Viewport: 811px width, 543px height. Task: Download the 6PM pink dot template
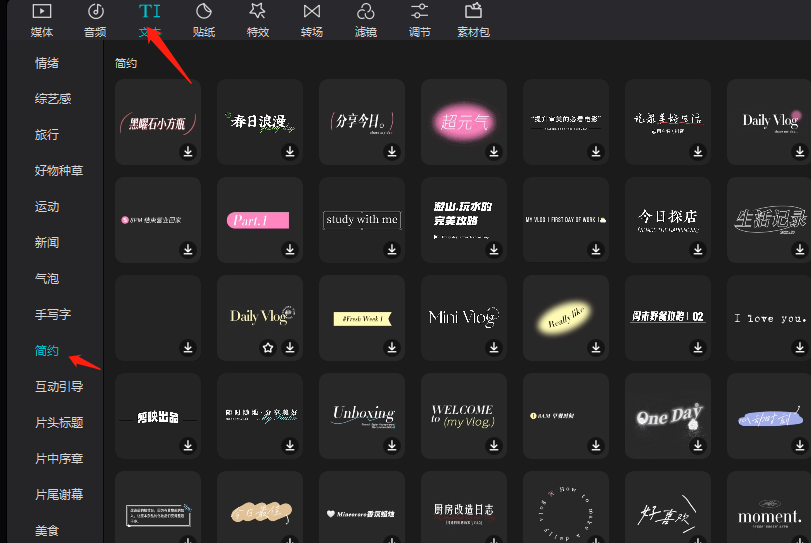click(x=188, y=249)
